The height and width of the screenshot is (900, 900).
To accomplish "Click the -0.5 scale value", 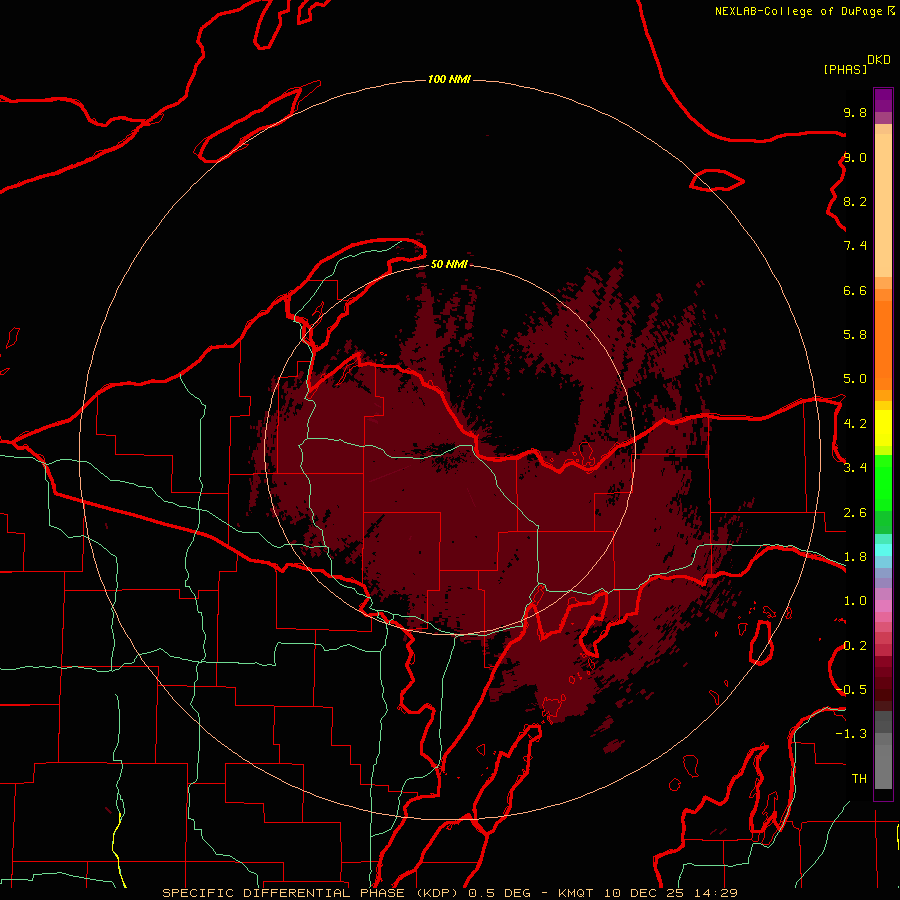I will 851,689.
